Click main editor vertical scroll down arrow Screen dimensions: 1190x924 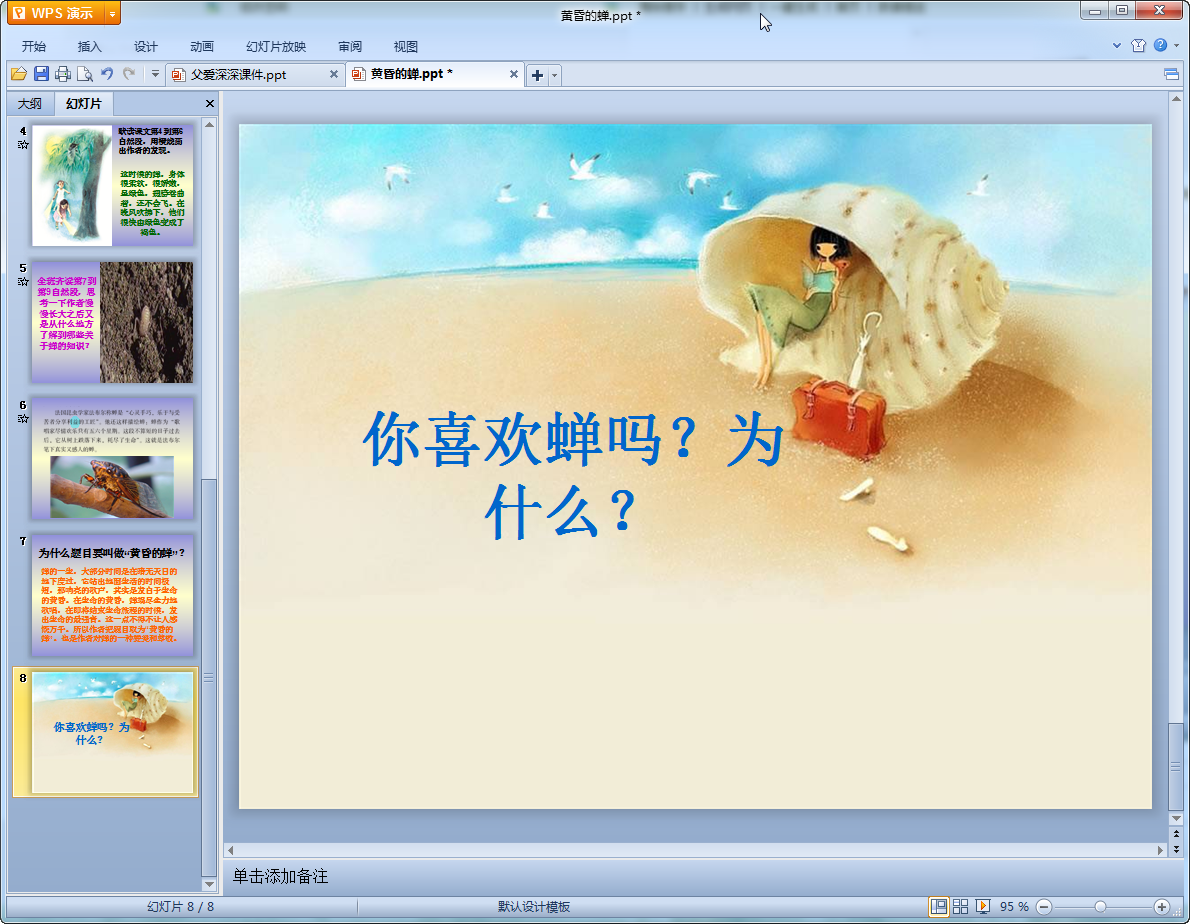[1176, 819]
